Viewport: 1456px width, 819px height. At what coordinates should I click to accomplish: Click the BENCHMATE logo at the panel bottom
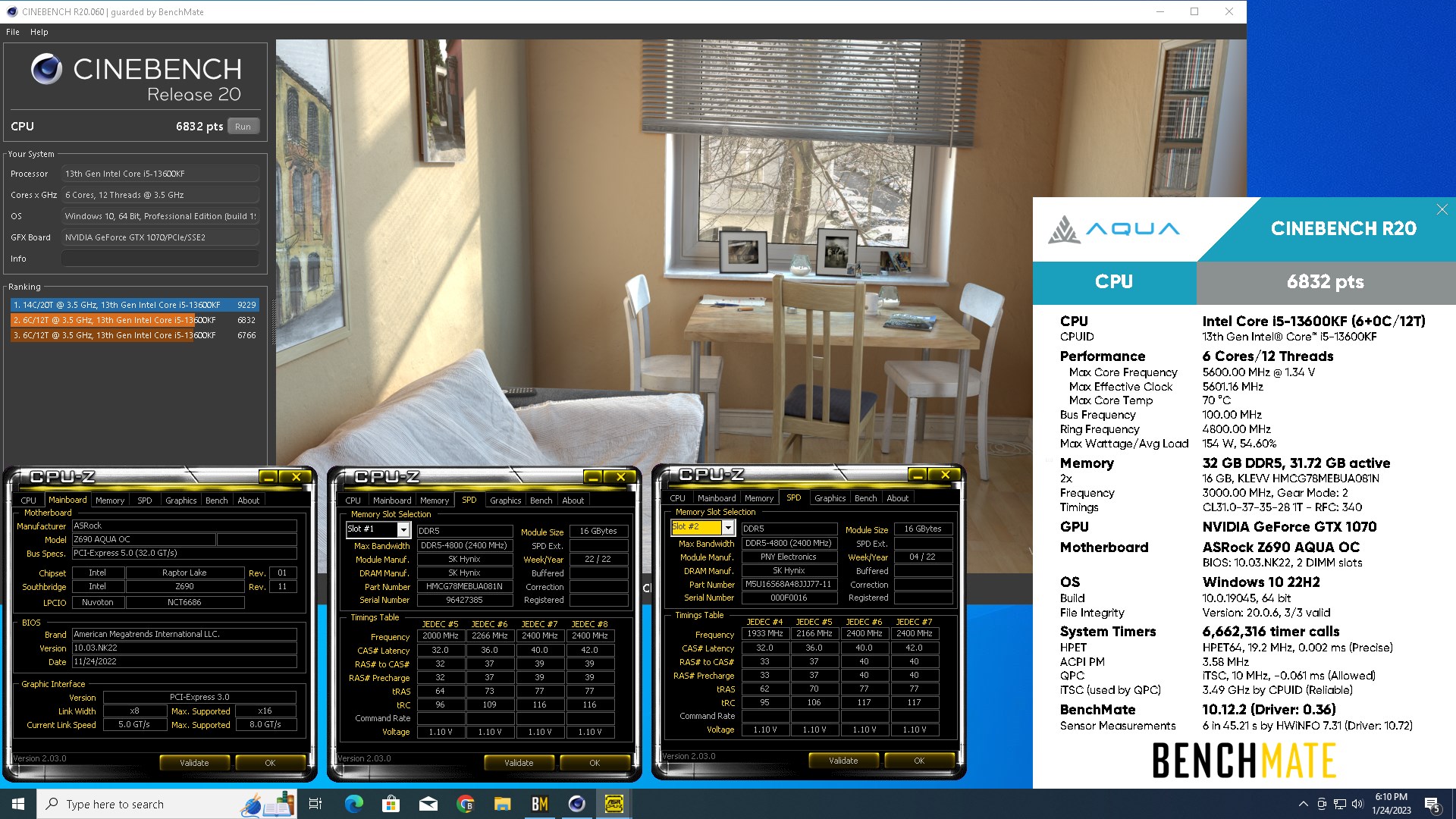click(x=1244, y=761)
